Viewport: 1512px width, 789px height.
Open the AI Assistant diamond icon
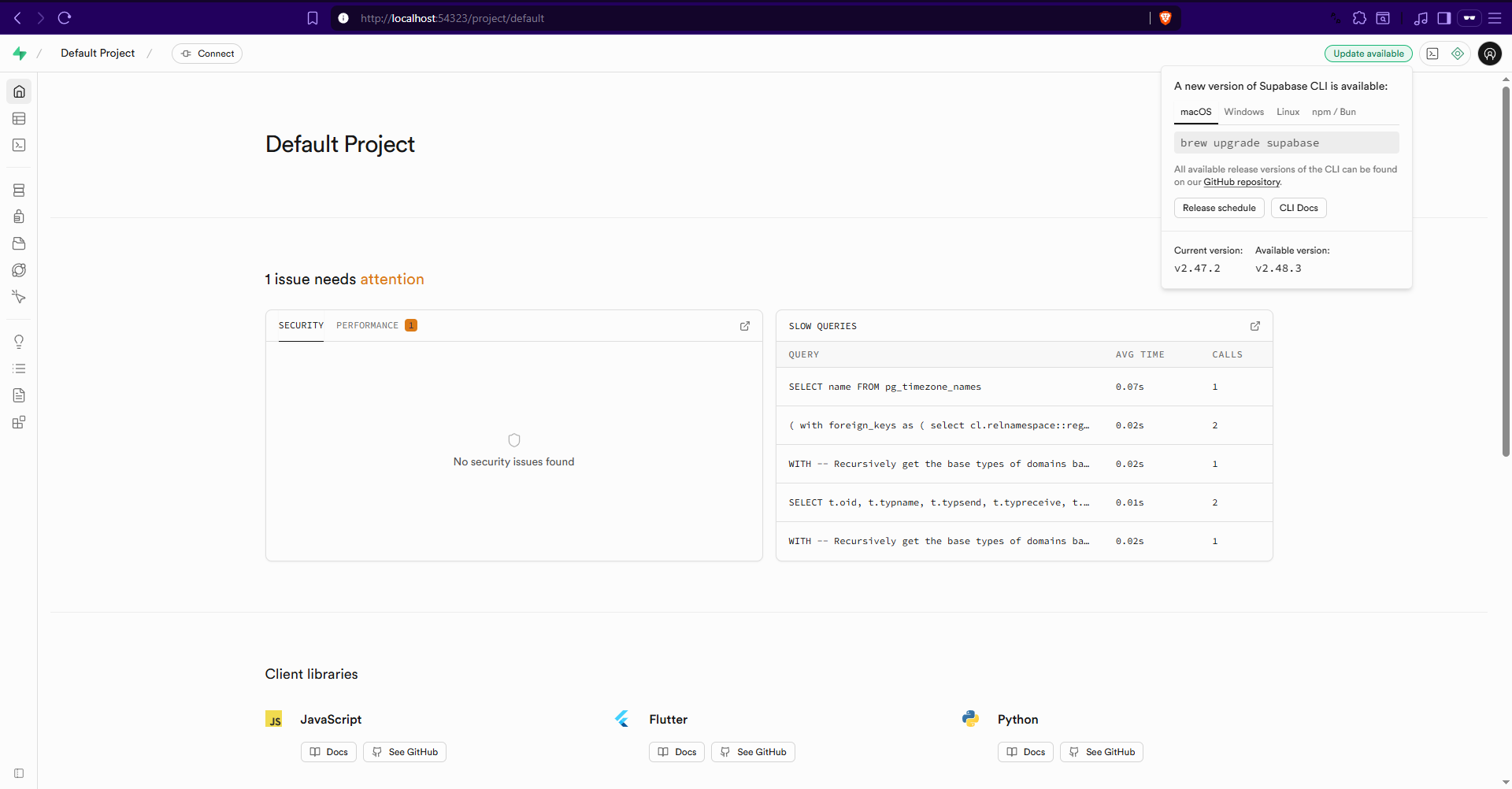[1458, 54]
